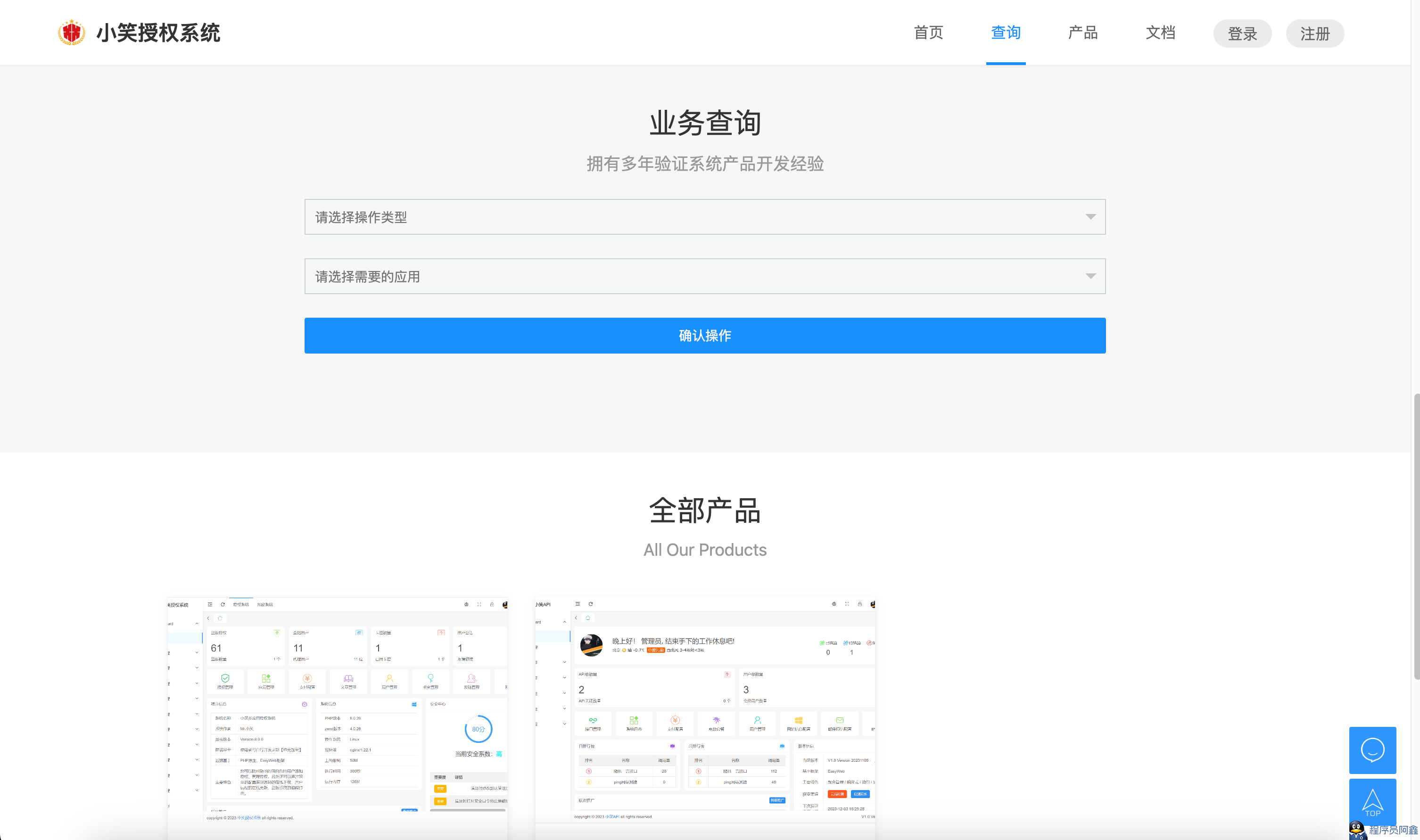Viewport: 1420px width, 840px height.
Task: Click the 注册 button
Action: tap(1315, 33)
